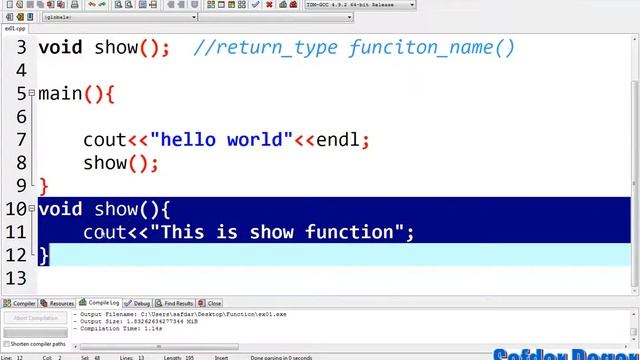Image resolution: width=640 pixels, height=360 pixels.
Task: Click the Goto Function toolbar icon
Action: click(x=142, y=4)
